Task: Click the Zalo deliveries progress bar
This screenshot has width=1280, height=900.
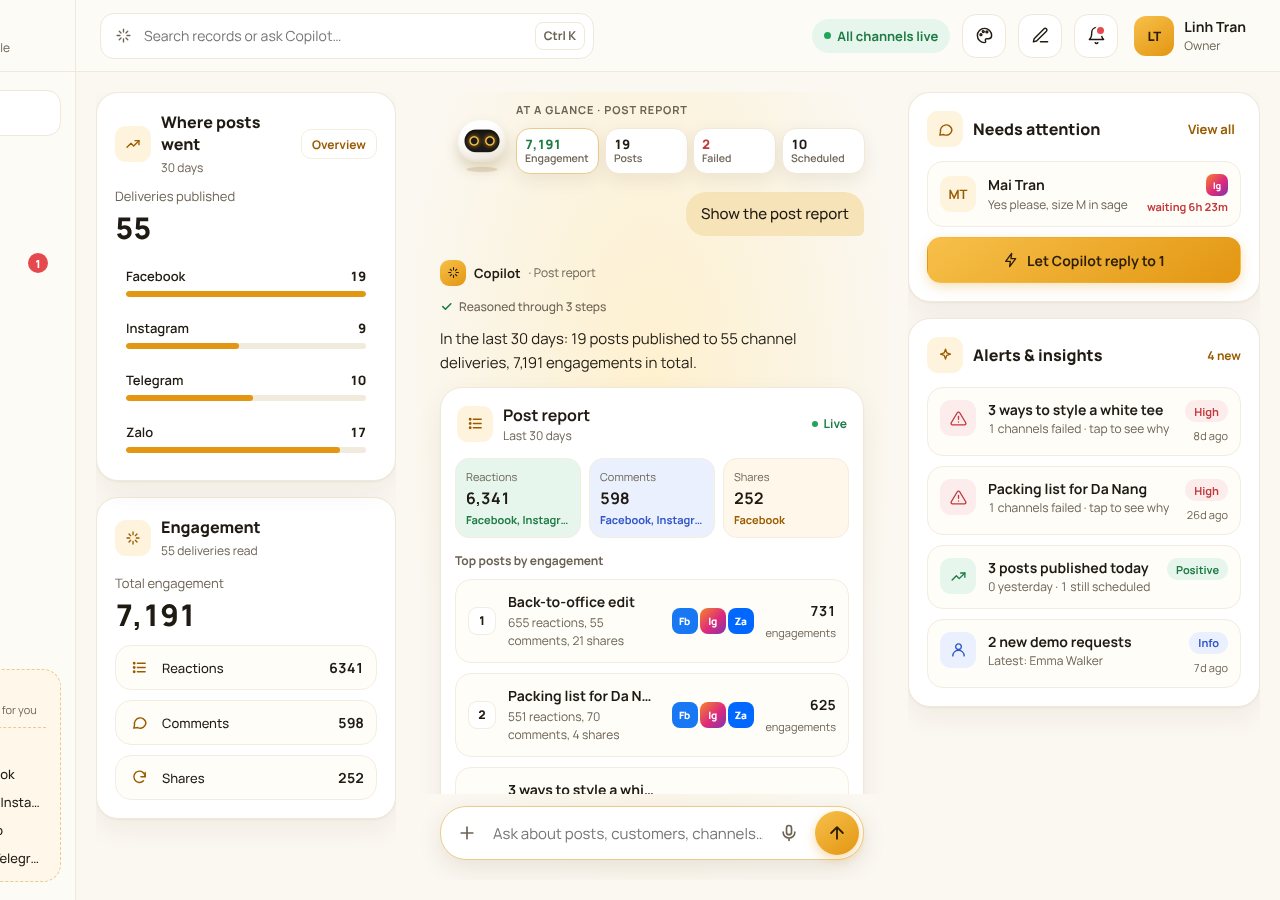Action: 246,450
